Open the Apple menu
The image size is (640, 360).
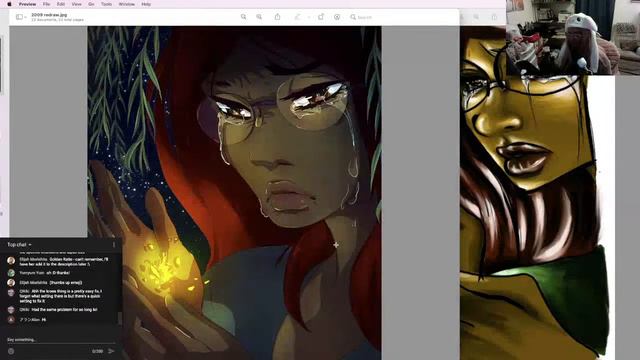9,4
